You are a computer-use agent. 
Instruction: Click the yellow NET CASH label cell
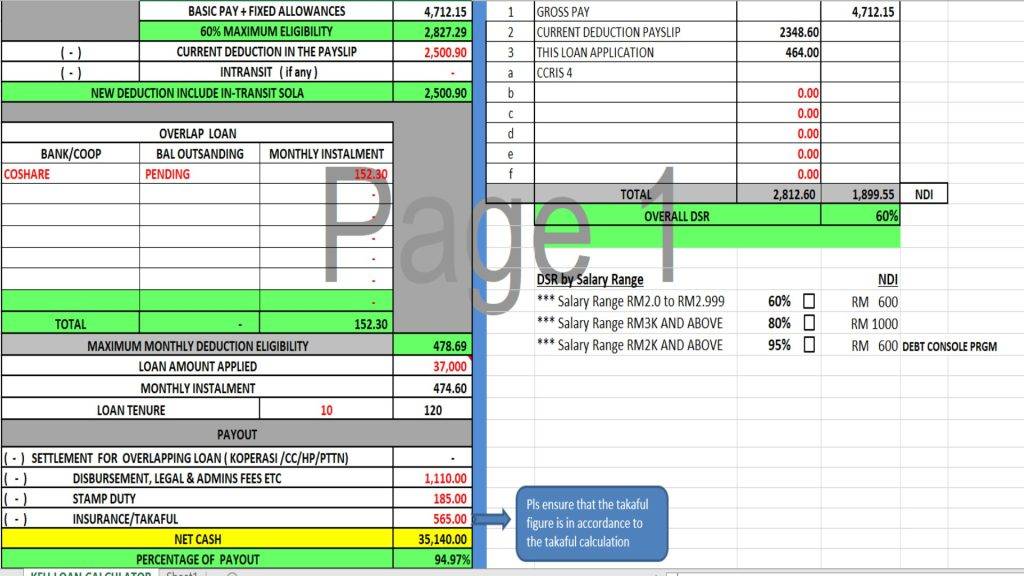point(197,539)
